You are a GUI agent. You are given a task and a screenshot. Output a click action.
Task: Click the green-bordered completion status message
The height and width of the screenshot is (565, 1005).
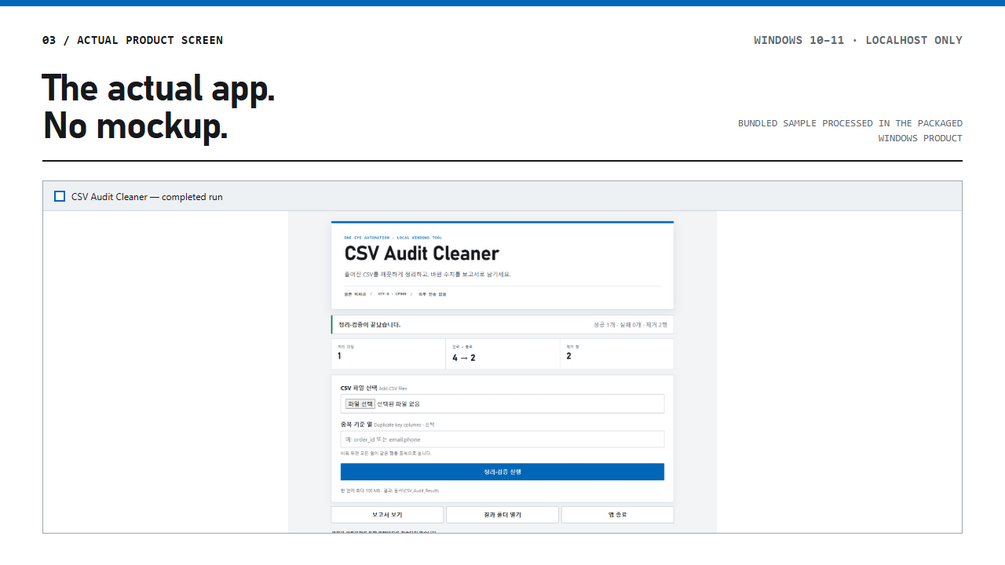pyautogui.click(x=370, y=325)
